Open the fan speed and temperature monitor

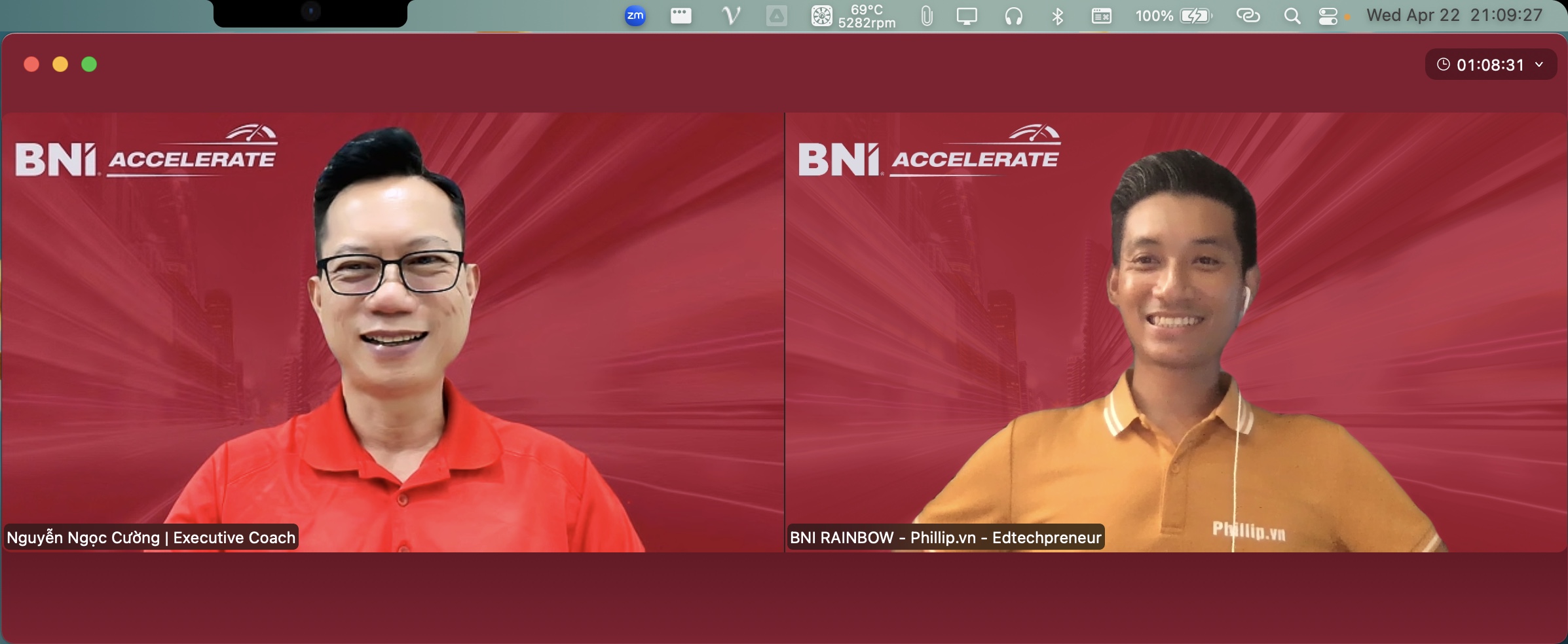(x=853, y=16)
